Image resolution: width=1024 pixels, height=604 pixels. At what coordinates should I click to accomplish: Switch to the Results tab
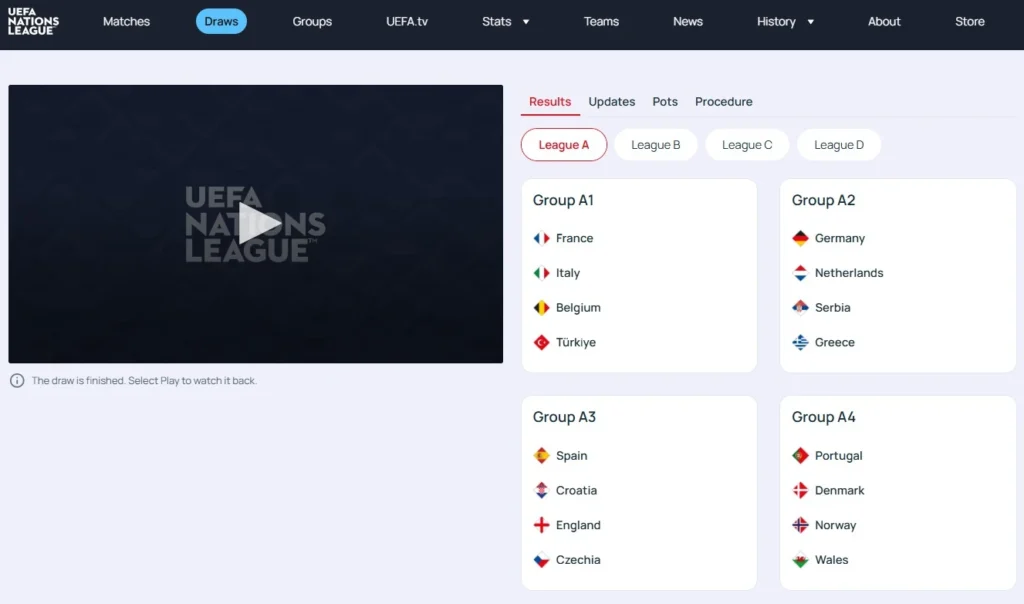pos(550,102)
